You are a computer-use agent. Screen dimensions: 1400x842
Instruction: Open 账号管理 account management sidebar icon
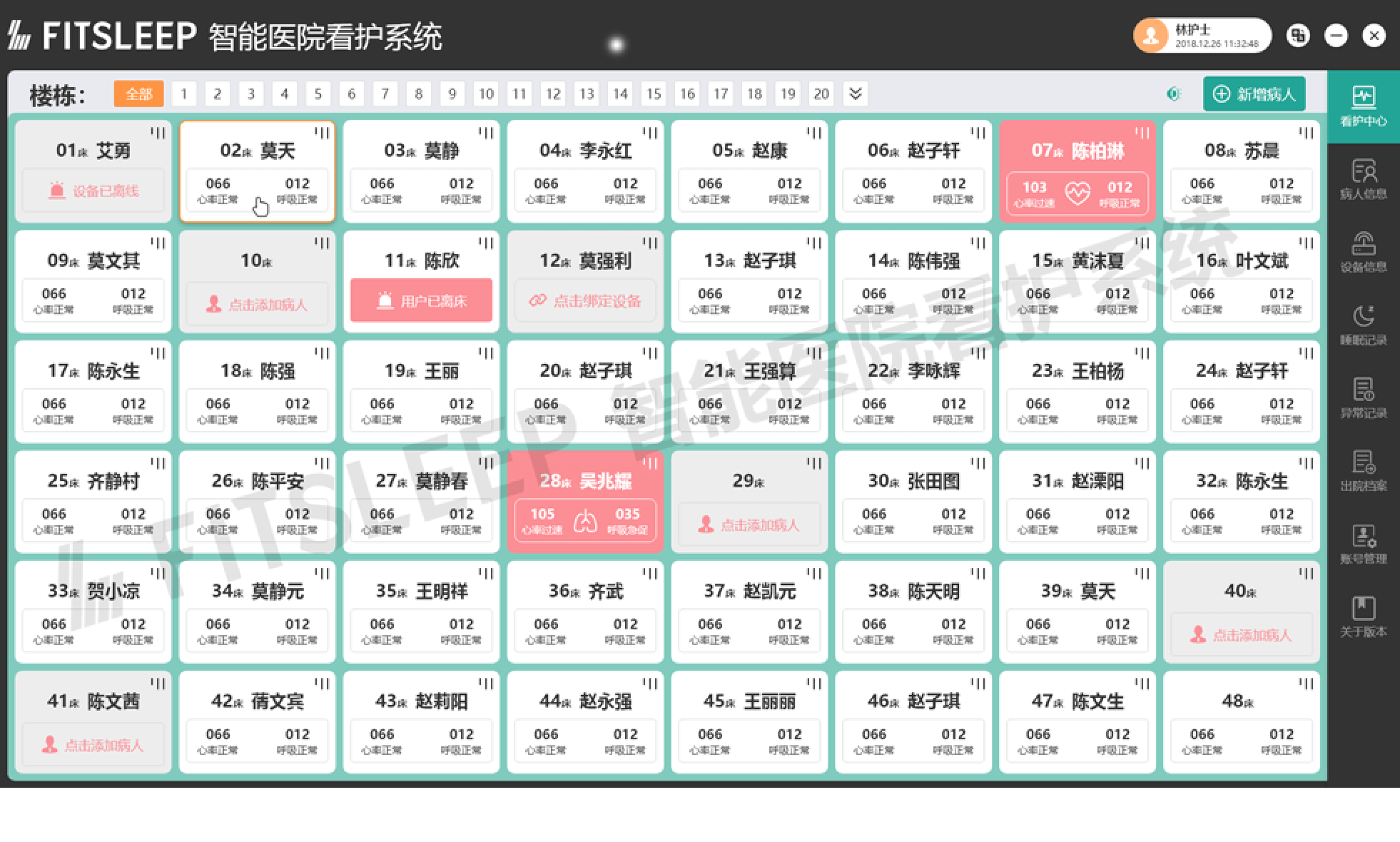coord(1363,544)
